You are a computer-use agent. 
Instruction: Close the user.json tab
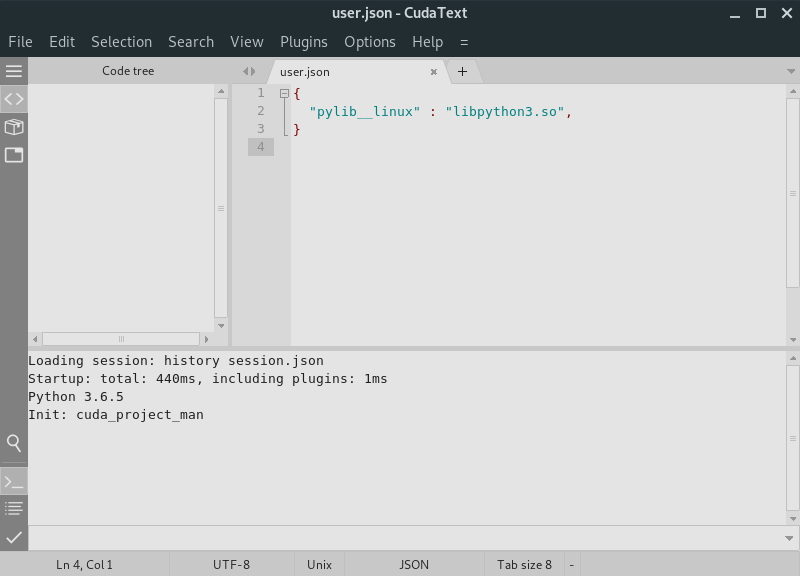click(x=433, y=71)
